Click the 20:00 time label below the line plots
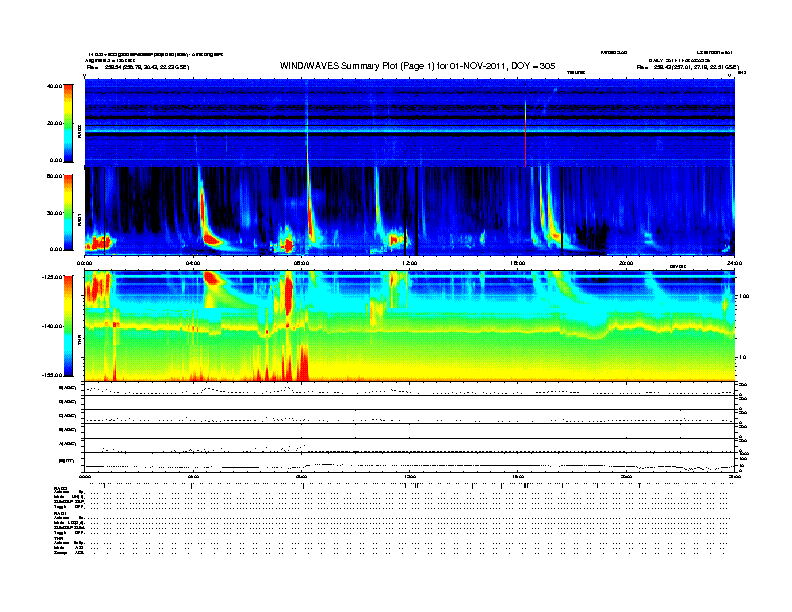The width and height of the screenshot is (792, 612). tap(626, 476)
